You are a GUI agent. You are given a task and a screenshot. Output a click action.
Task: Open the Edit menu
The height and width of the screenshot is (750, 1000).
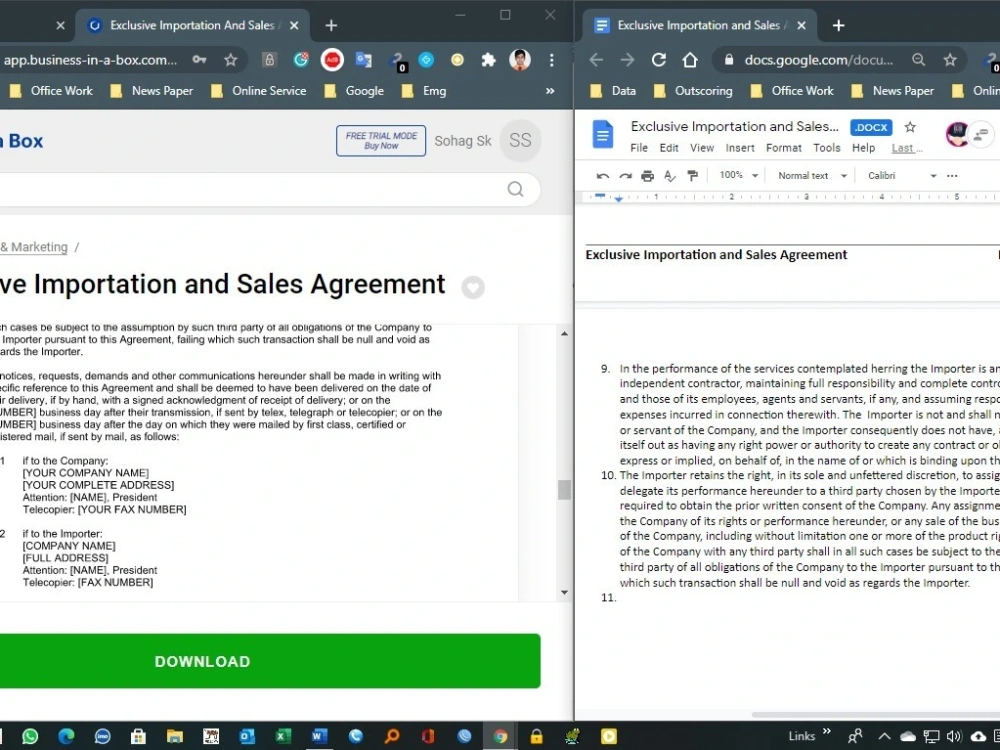click(669, 148)
